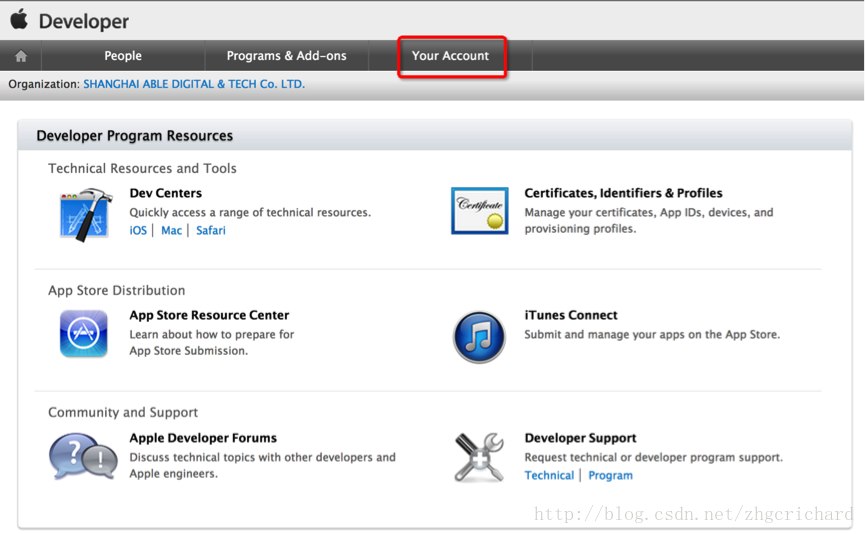Open the Safari dev center link
865x534 pixels.
pos(211,230)
